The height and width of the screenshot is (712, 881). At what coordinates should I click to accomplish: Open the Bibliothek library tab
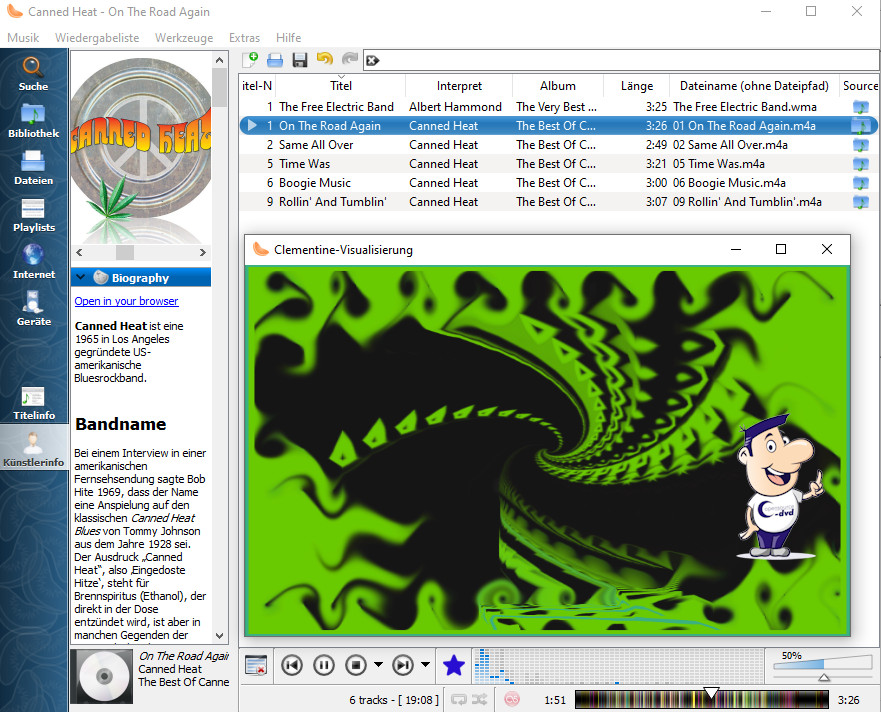33,121
